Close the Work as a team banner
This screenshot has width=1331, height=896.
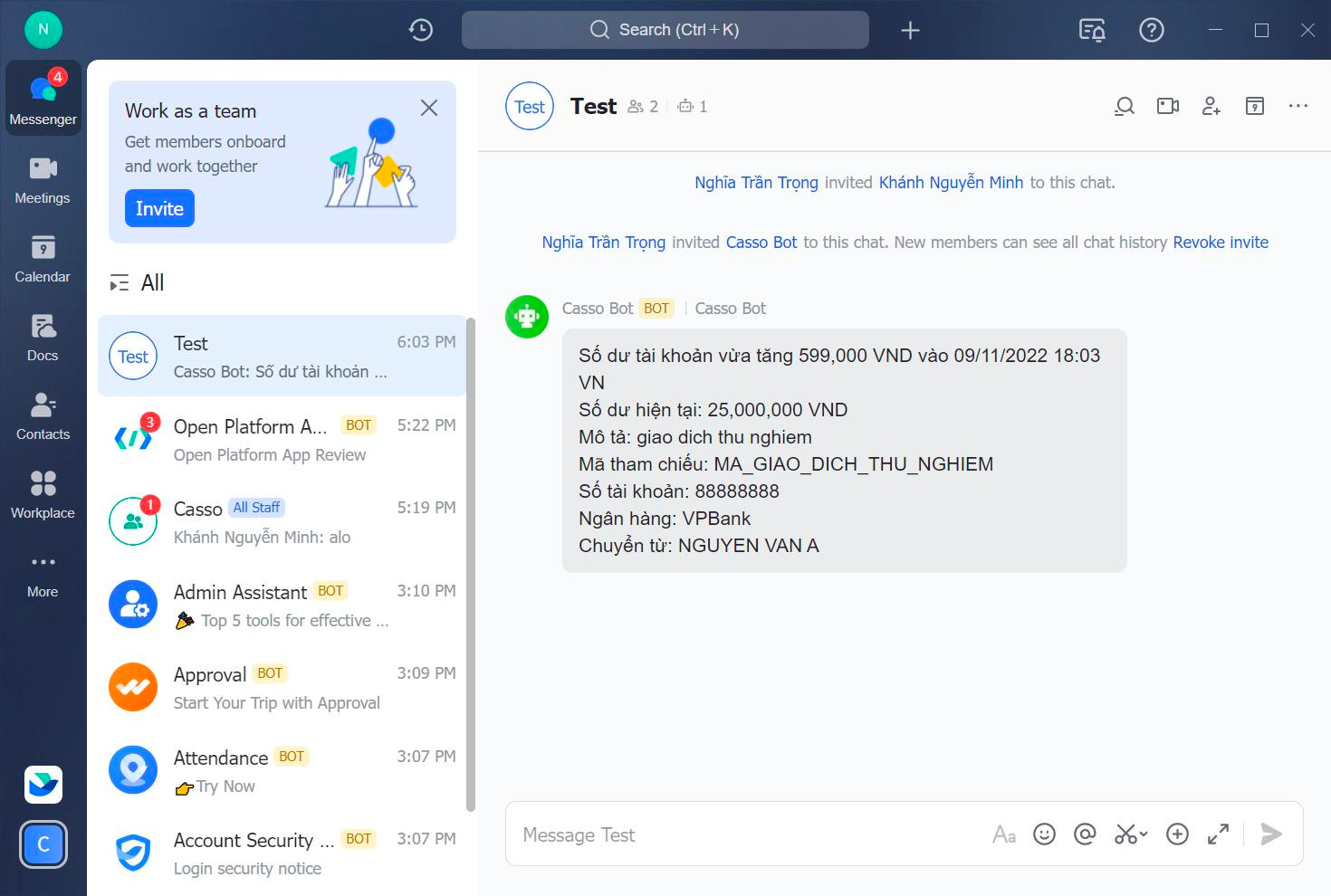point(429,108)
